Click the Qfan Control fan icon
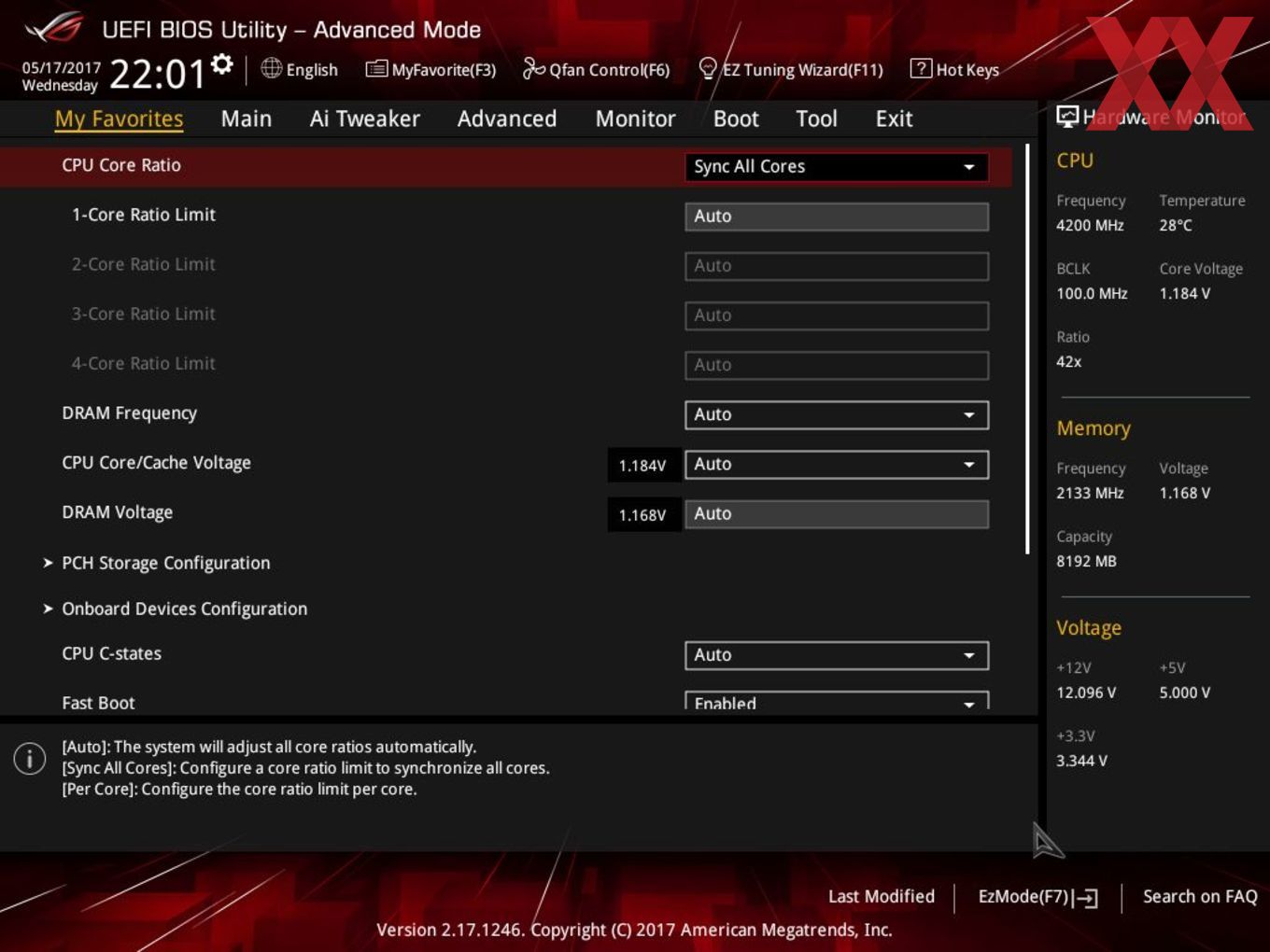The width and height of the screenshot is (1270, 952). (x=533, y=68)
